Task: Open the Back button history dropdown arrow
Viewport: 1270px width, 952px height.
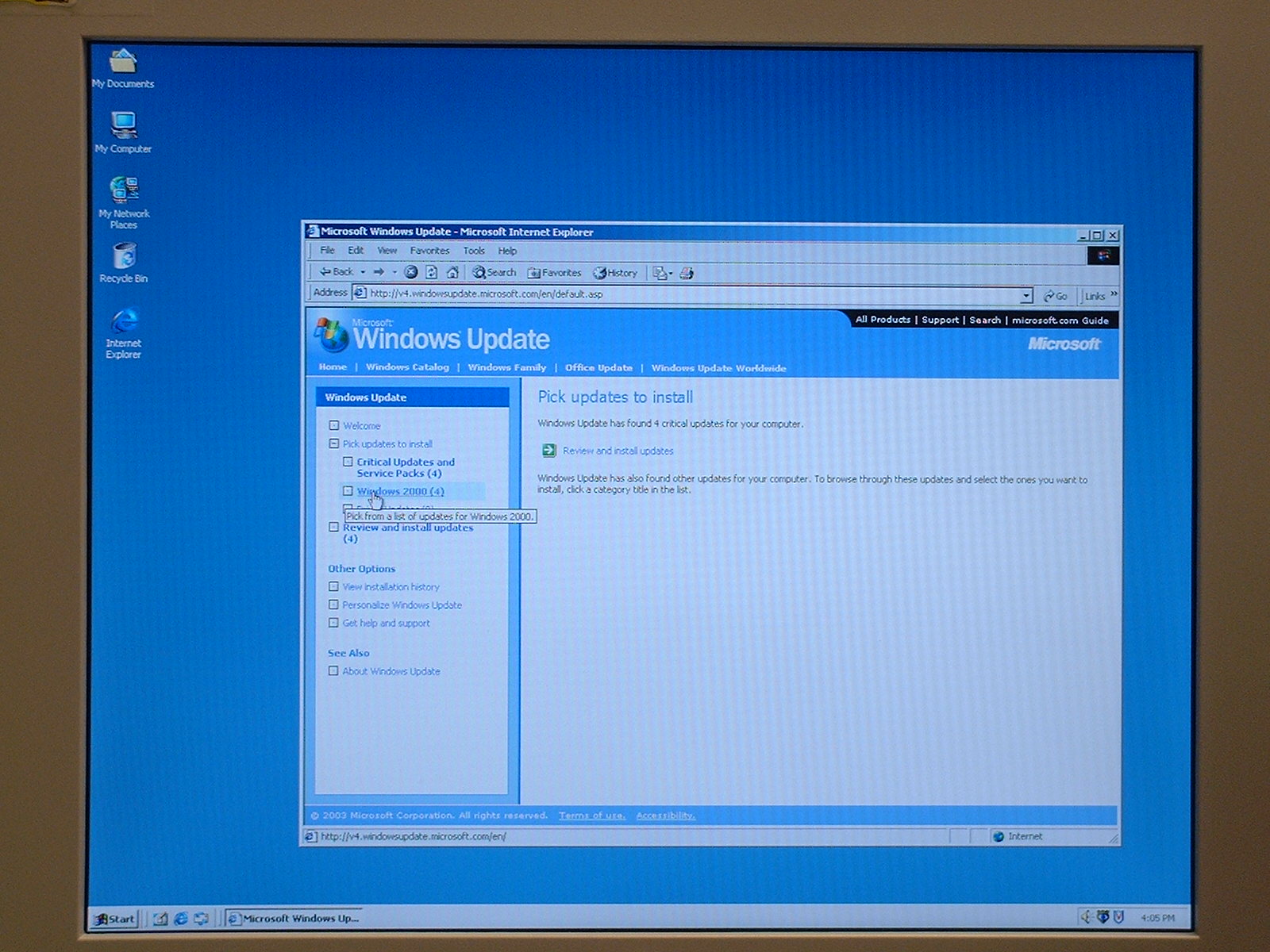Action: pyautogui.click(x=363, y=272)
